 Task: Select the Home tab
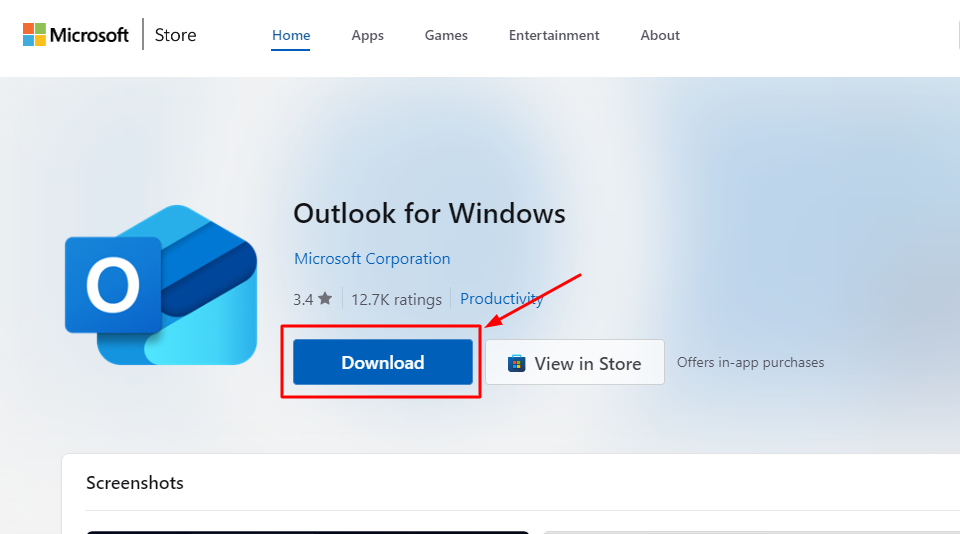pyautogui.click(x=291, y=36)
